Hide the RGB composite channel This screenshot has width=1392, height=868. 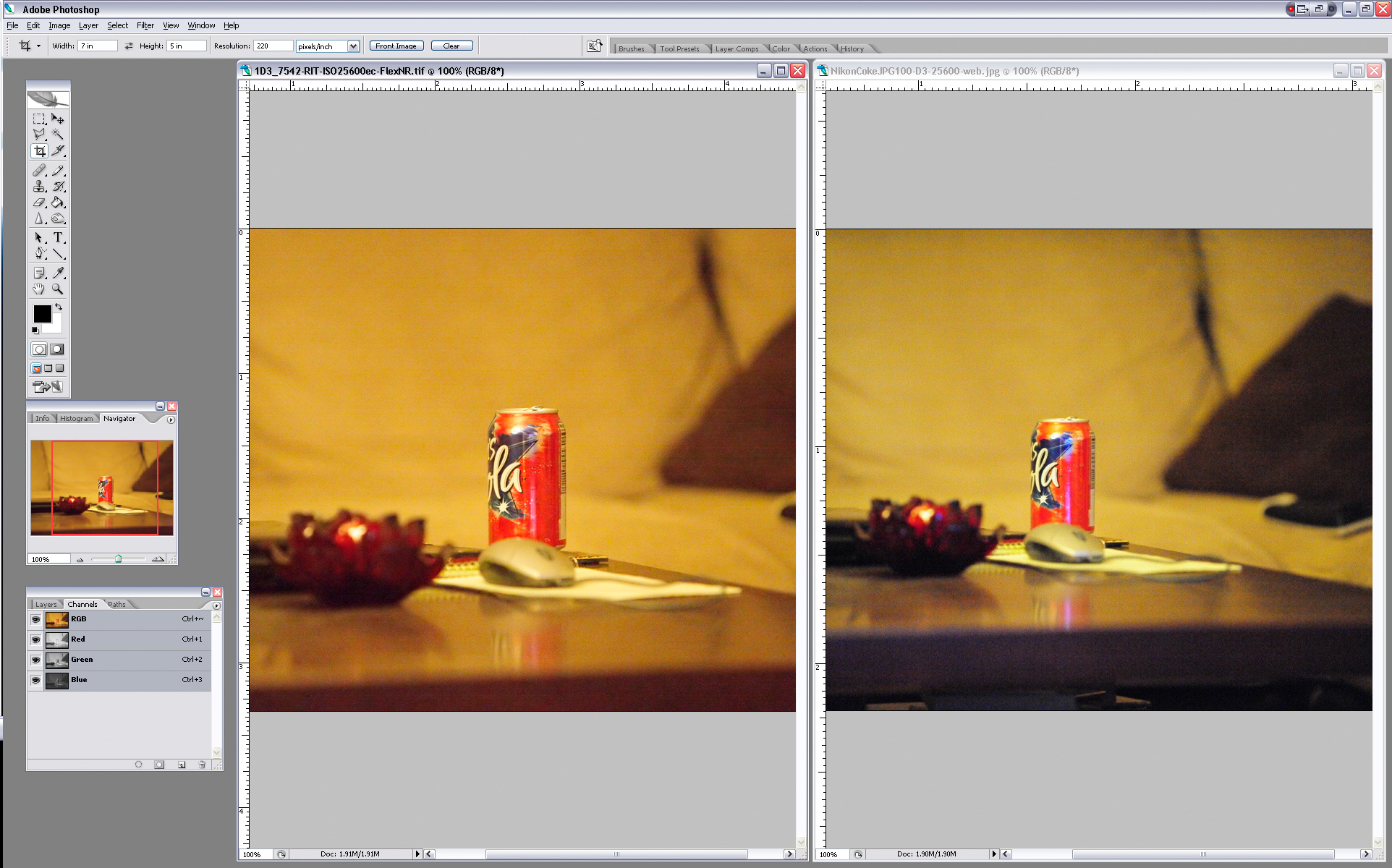pos(35,619)
